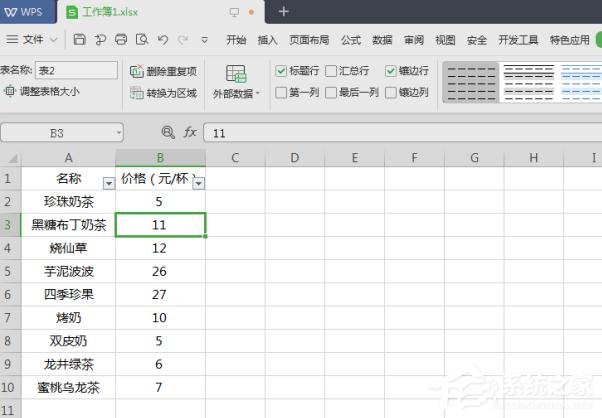602x418 pixels.
Task: Click the Save icon in quick toolbar
Action: pos(79,40)
